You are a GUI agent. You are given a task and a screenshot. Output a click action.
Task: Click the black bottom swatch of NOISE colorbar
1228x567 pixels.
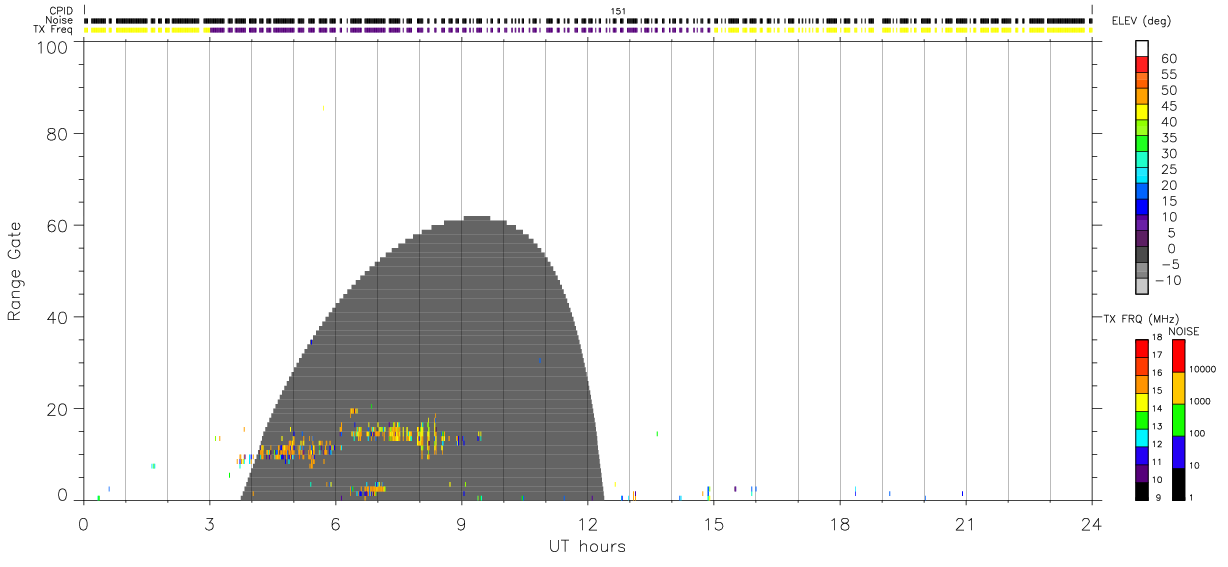[x=1178, y=484]
